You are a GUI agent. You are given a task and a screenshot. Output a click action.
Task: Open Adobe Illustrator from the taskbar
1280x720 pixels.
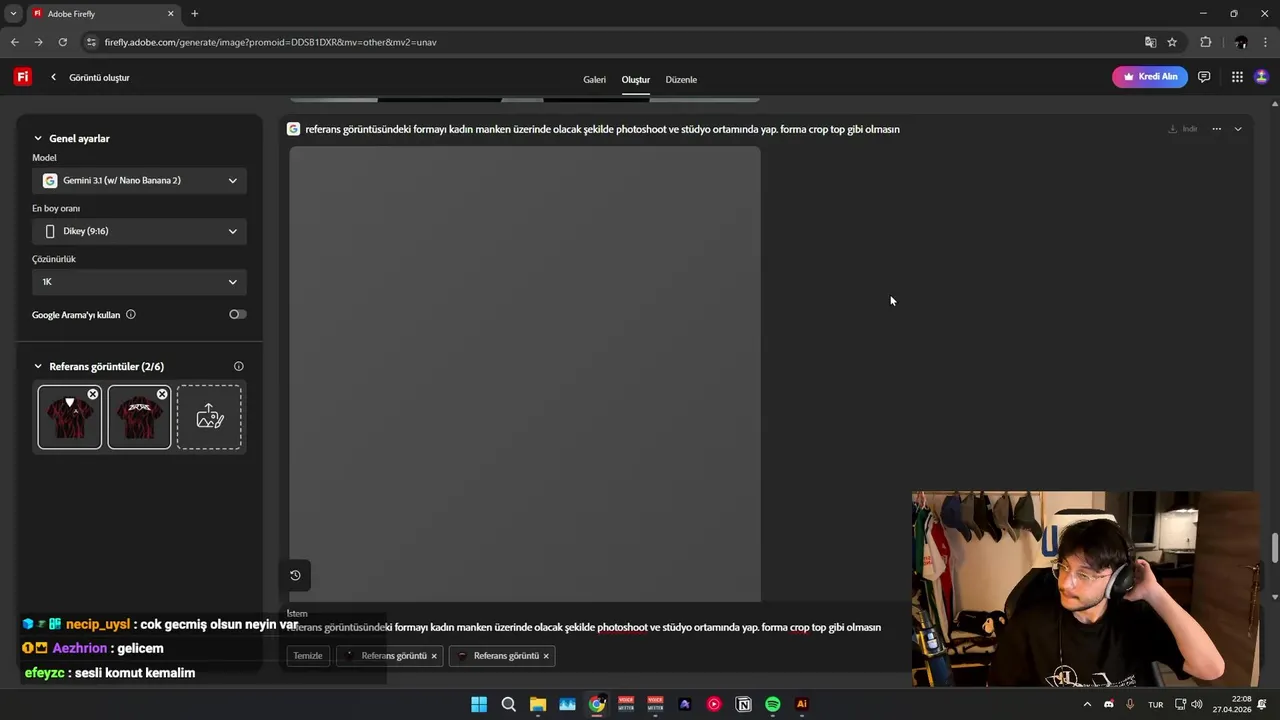click(801, 704)
